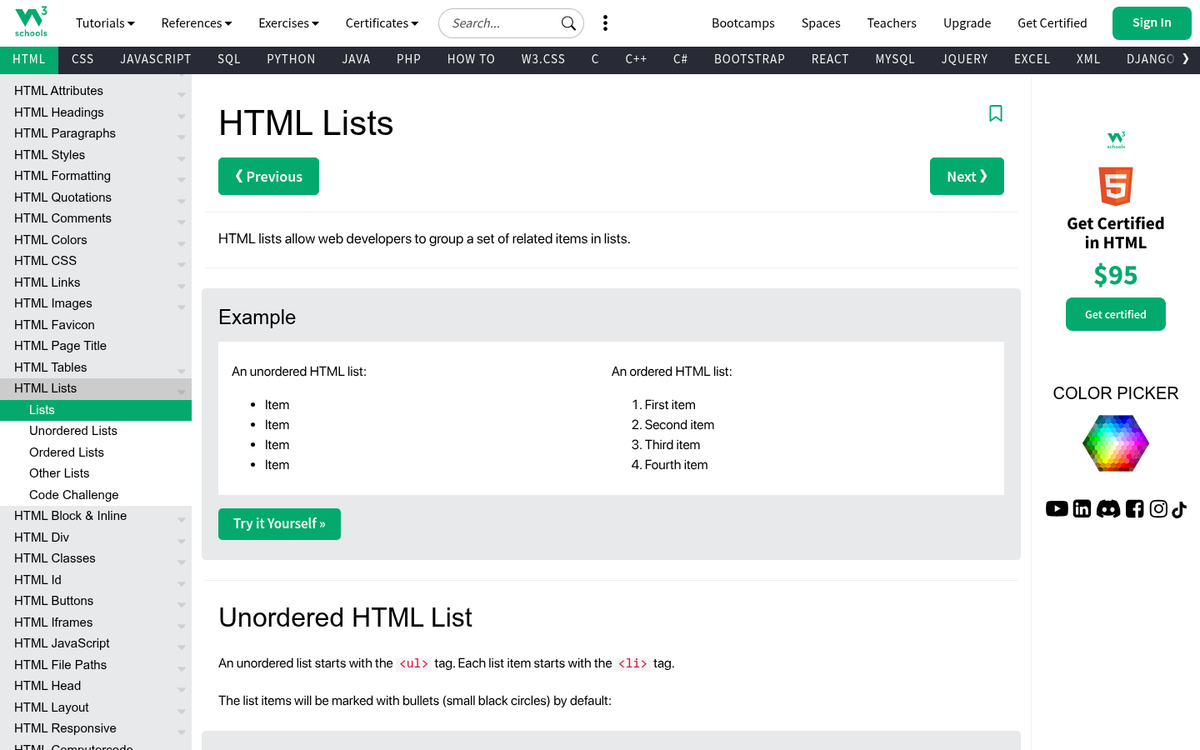Expand the HTML Styles chevron

tap(181, 157)
